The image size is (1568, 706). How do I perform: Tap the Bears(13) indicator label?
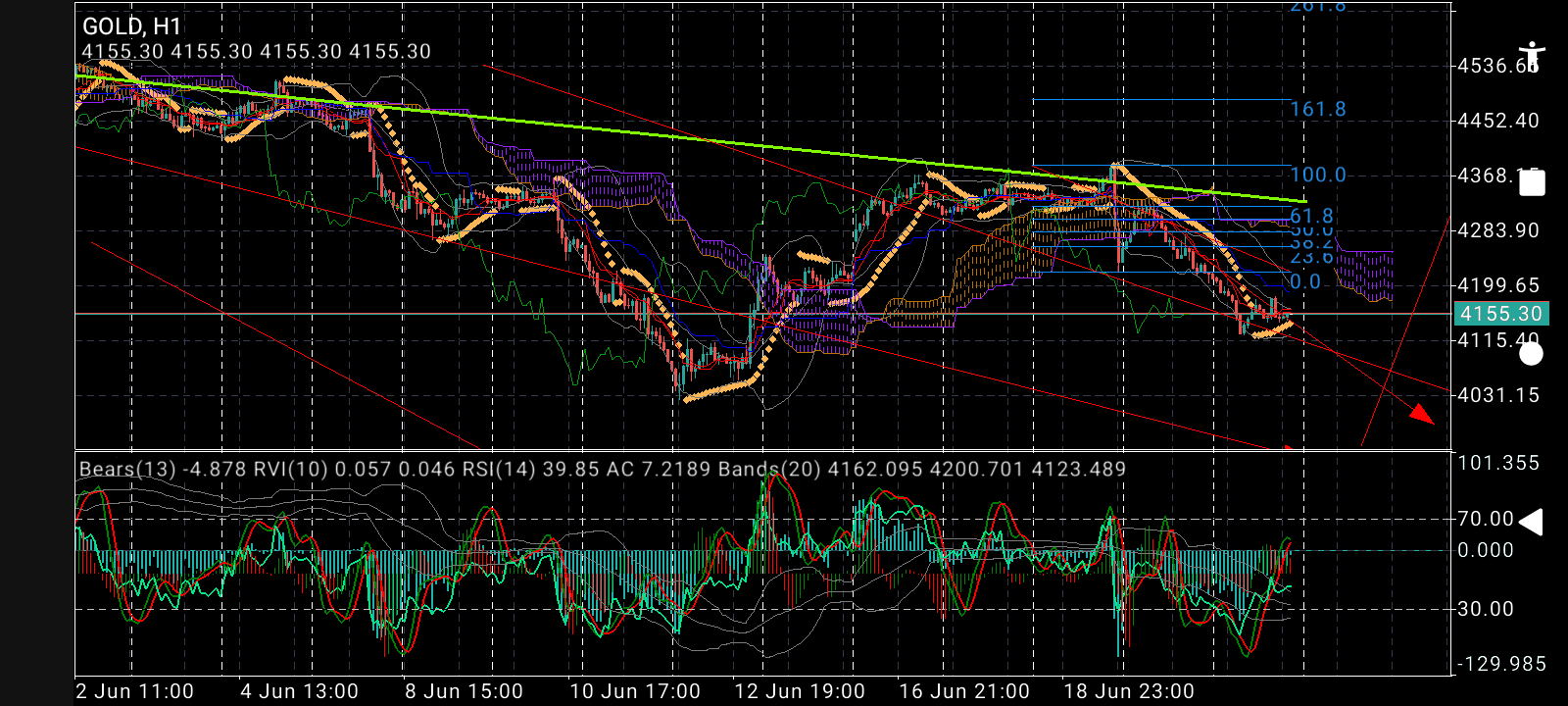click(163, 469)
